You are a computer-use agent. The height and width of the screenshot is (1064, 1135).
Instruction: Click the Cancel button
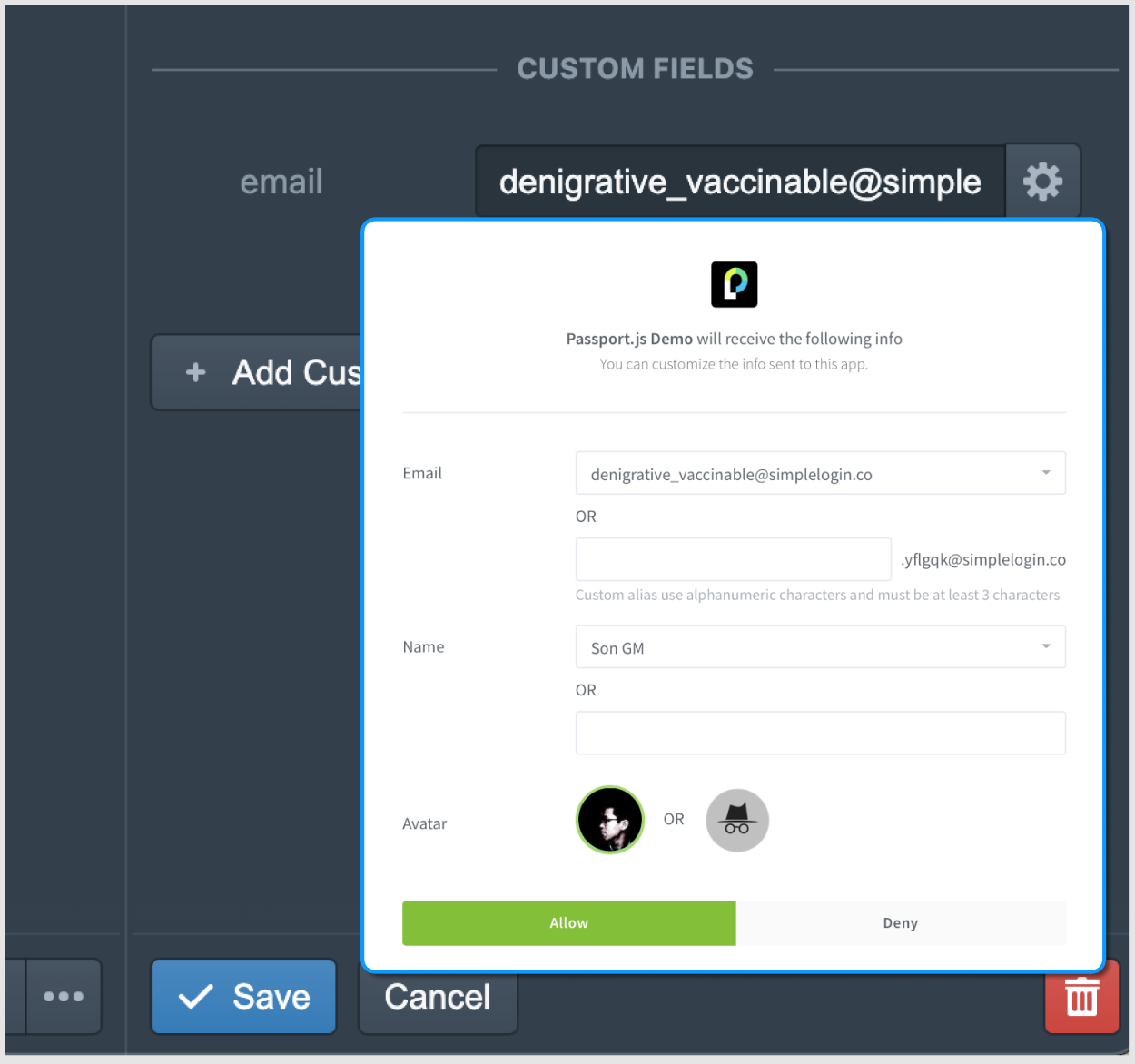click(x=437, y=996)
